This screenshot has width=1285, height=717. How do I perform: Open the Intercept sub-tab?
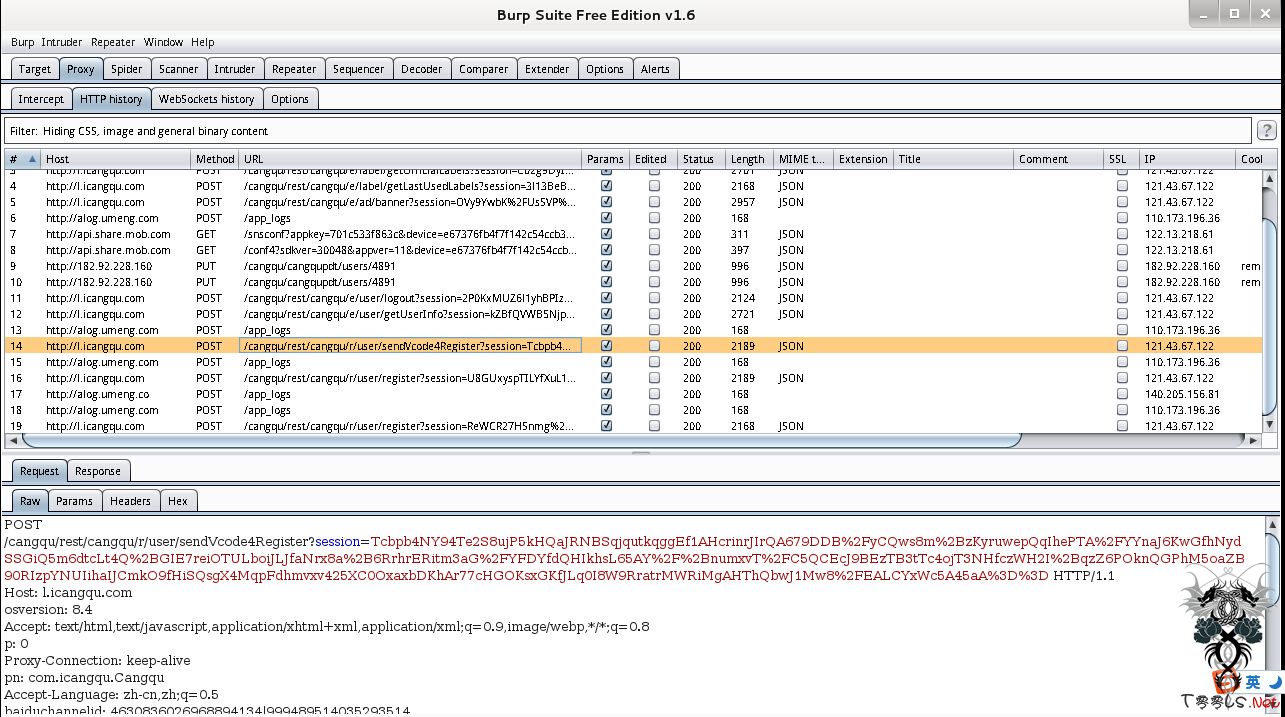pos(41,99)
